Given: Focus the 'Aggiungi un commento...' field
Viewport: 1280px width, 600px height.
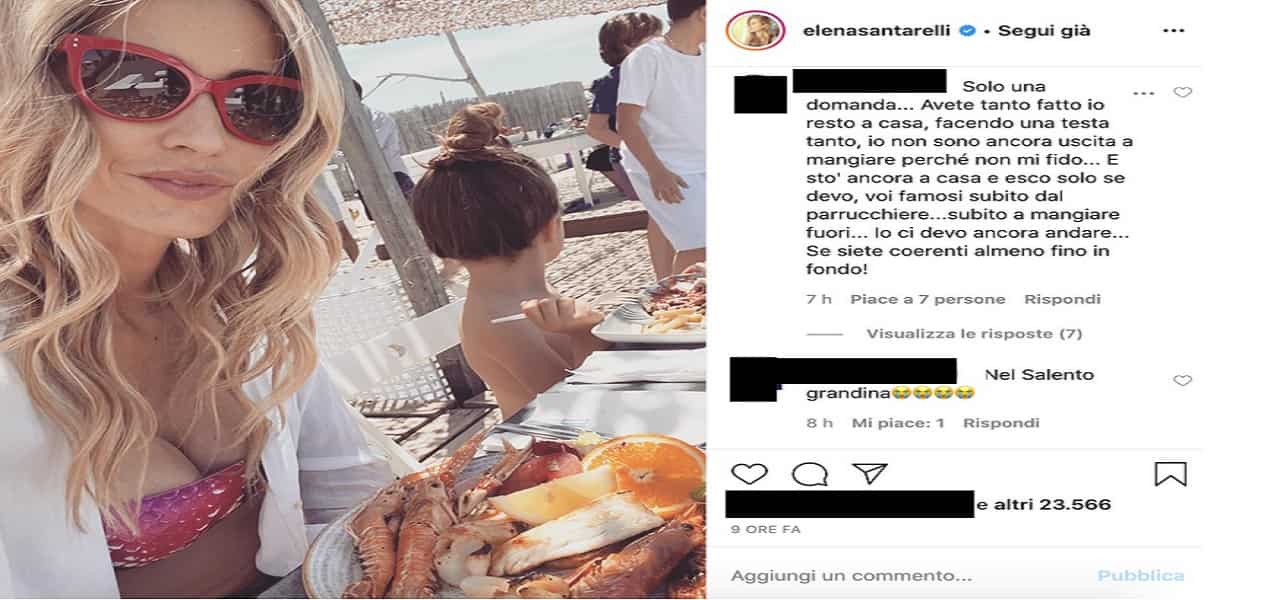Looking at the screenshot, I should pos(900,576).
